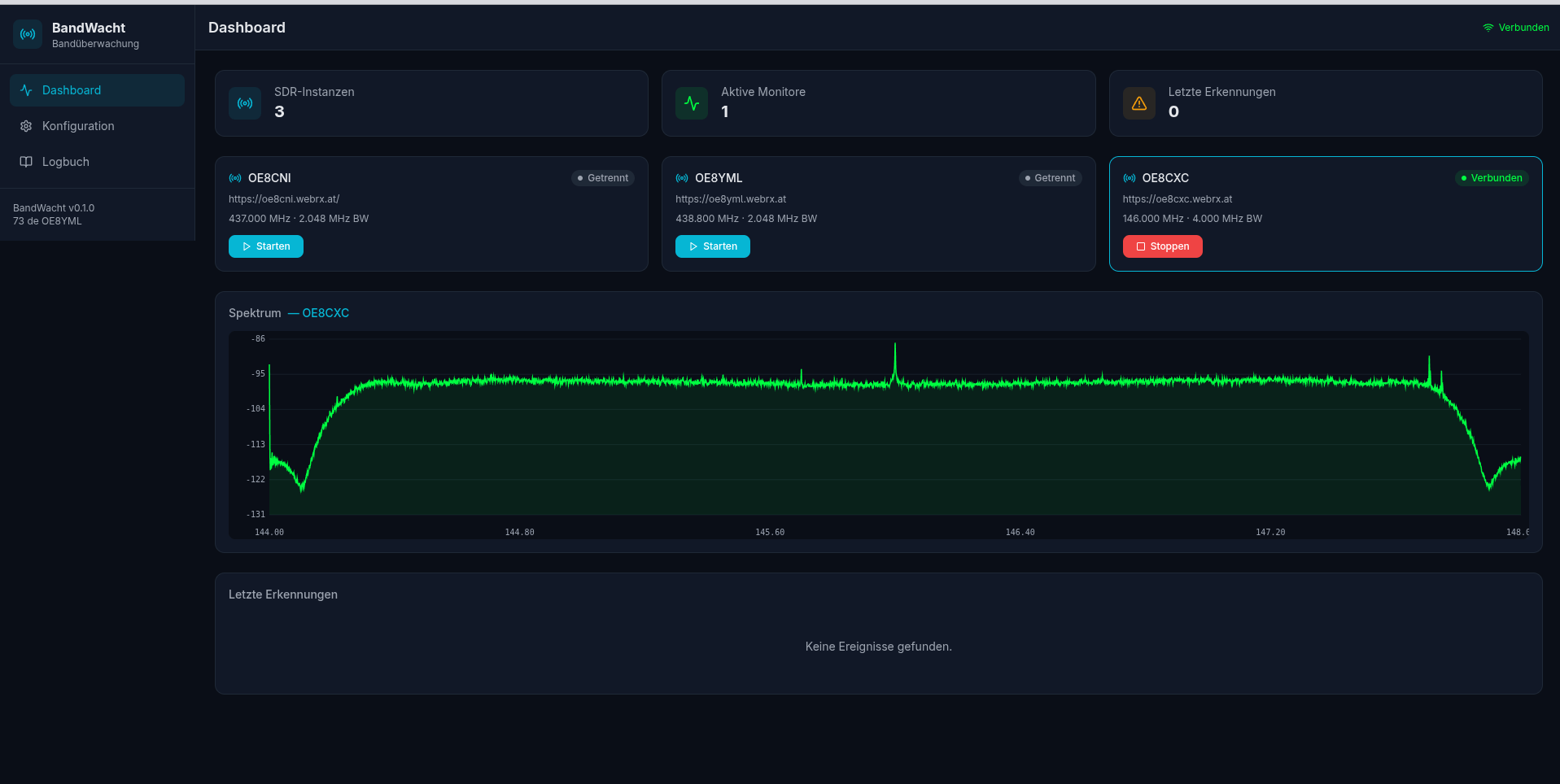The image size is (1560, 784).
Task: Click the radio icon beside OE8CXC
Action: 1130,178
